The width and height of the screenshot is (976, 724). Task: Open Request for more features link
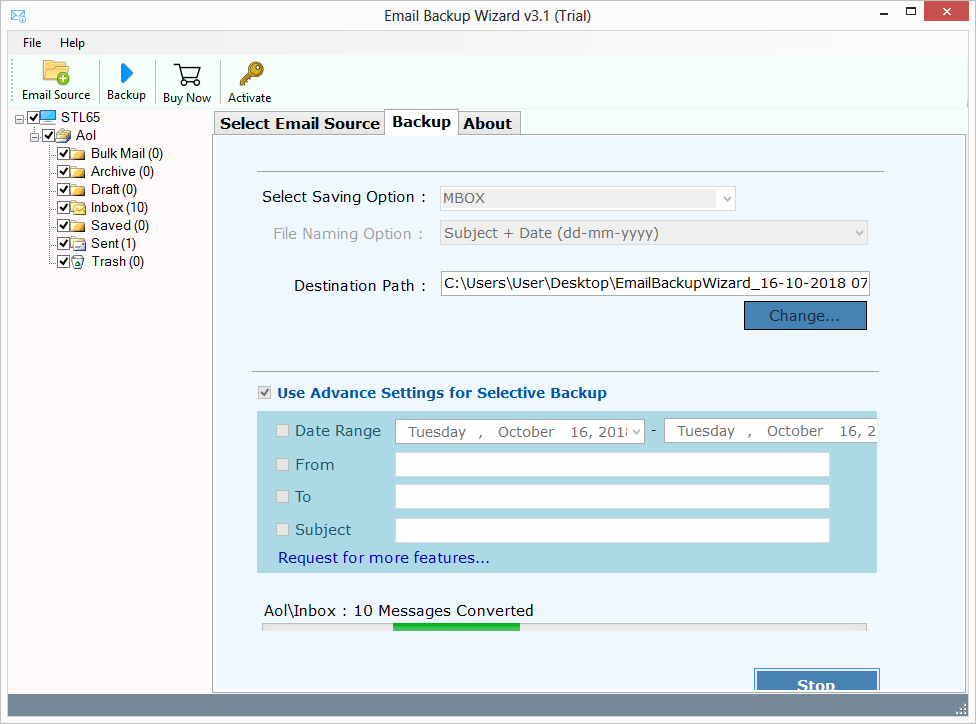tap(383, 558)
